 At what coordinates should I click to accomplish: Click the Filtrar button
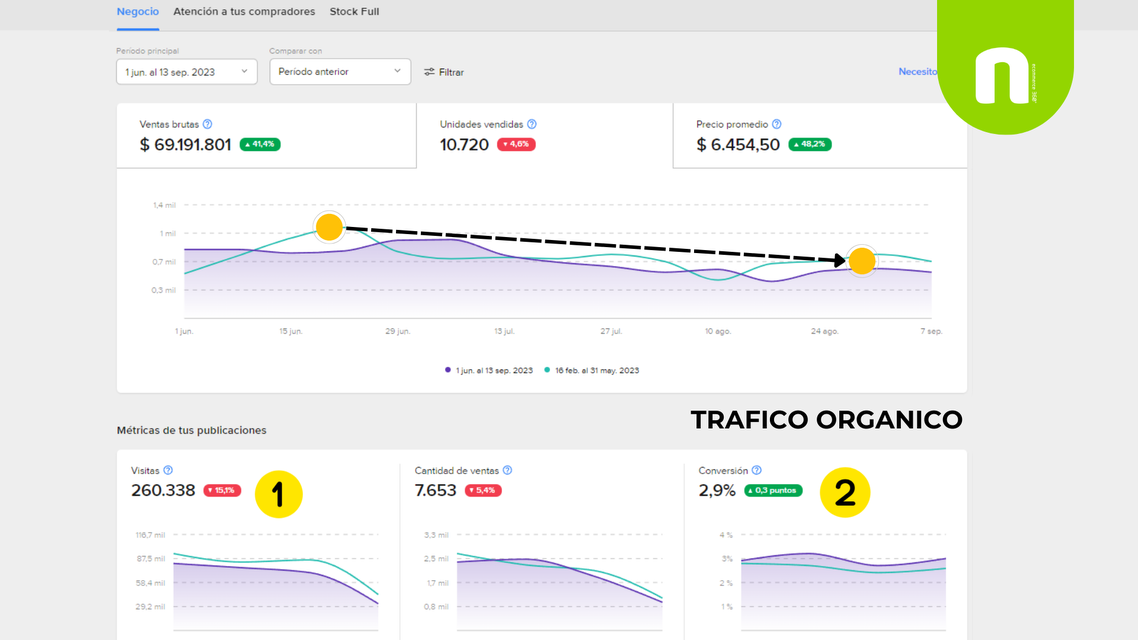(444, 72)
